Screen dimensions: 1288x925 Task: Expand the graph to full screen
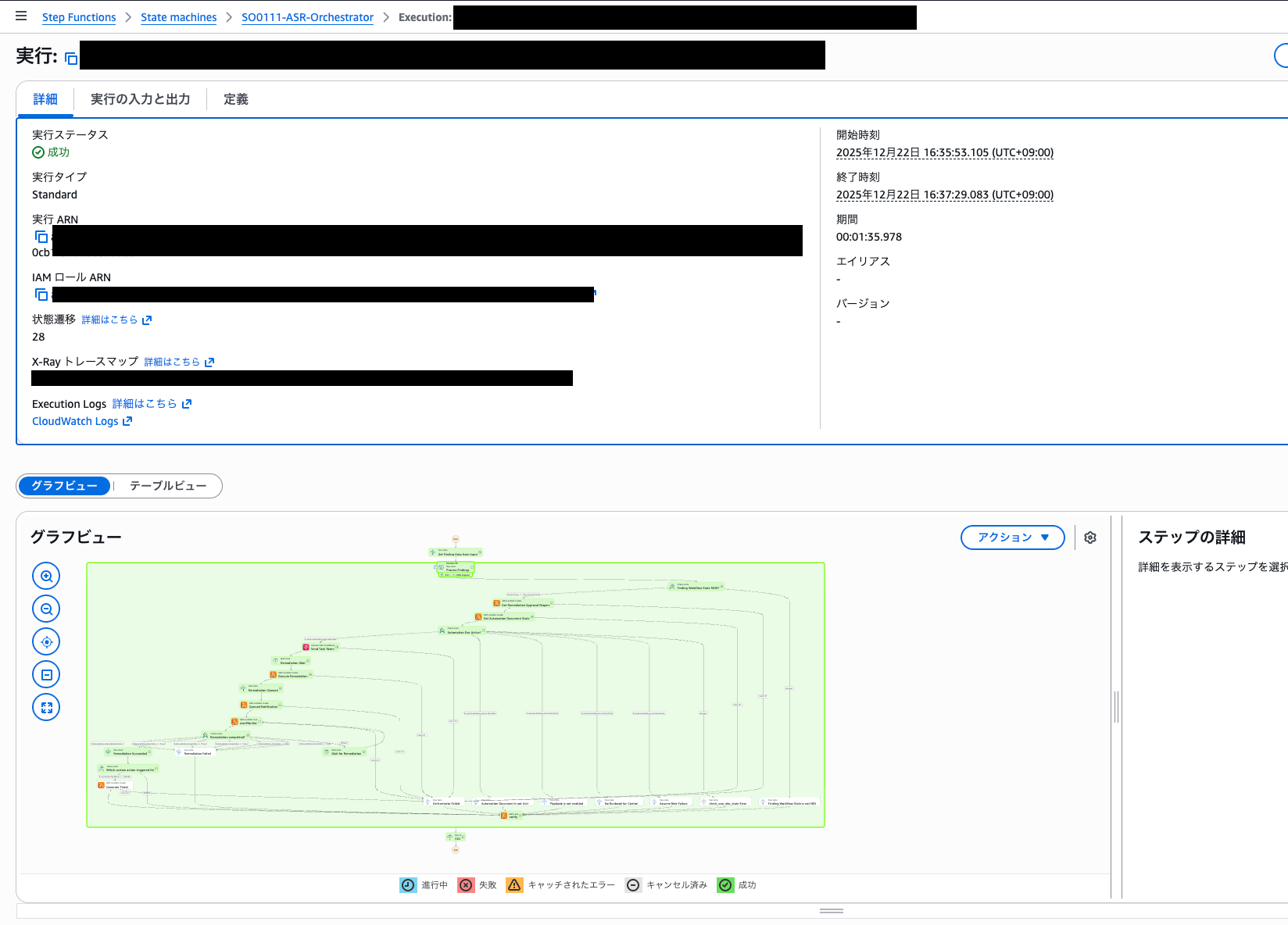coord(46,707)
